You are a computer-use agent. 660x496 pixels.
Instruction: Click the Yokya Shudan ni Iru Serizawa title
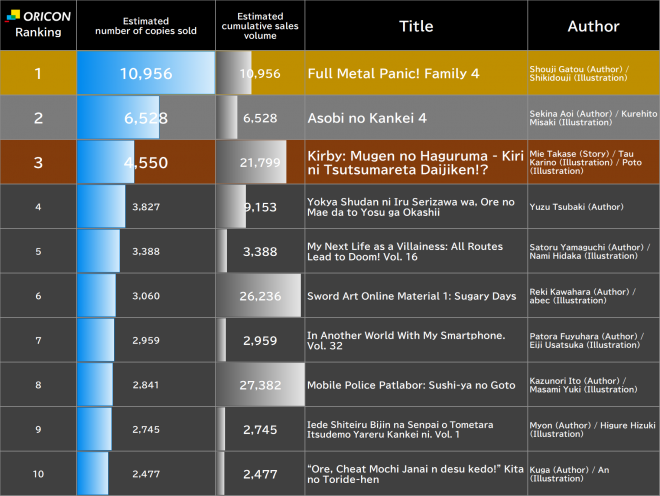click(410, 207)
